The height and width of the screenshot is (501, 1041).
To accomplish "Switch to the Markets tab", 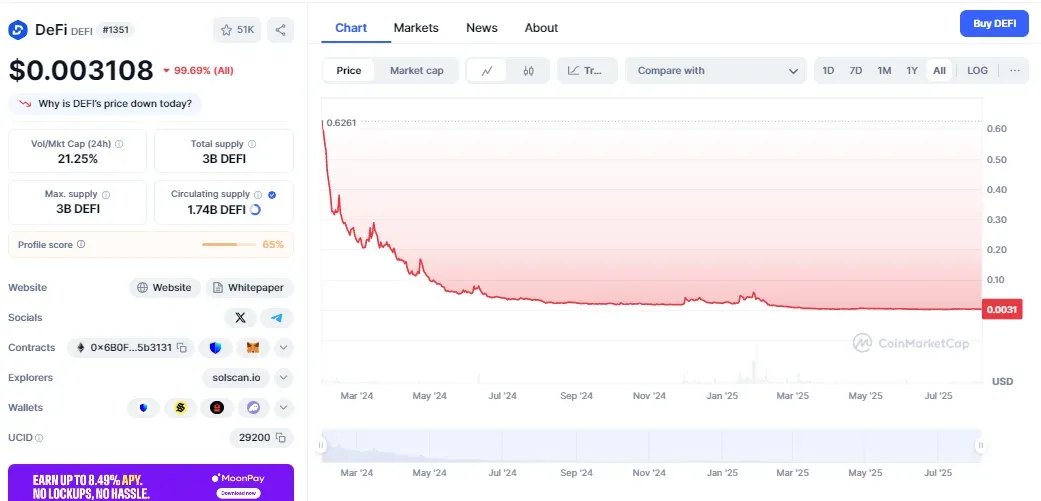I will [x=416, y=28].
